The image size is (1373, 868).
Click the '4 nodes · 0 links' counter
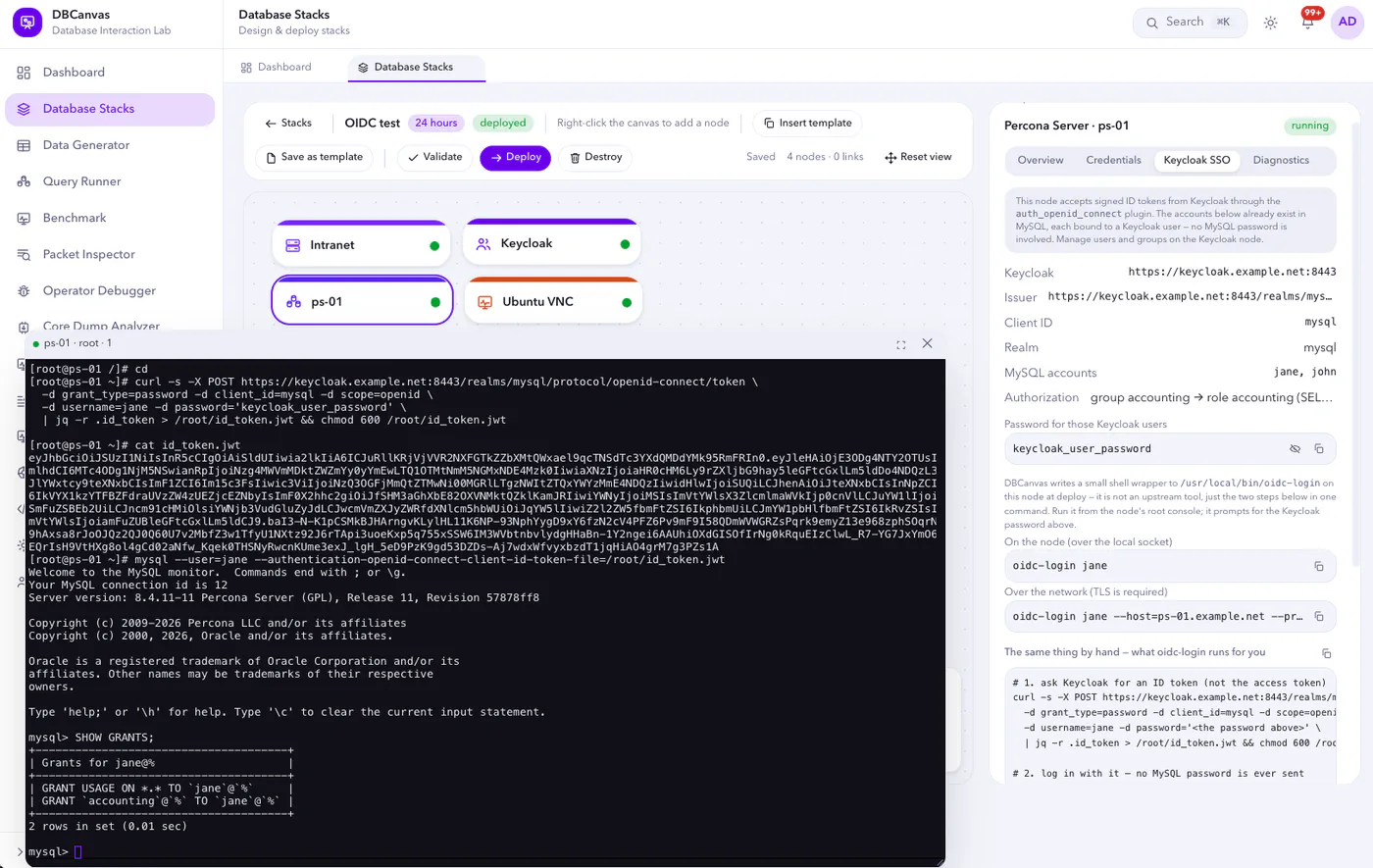pyautogui.click(x=825, y=157)
